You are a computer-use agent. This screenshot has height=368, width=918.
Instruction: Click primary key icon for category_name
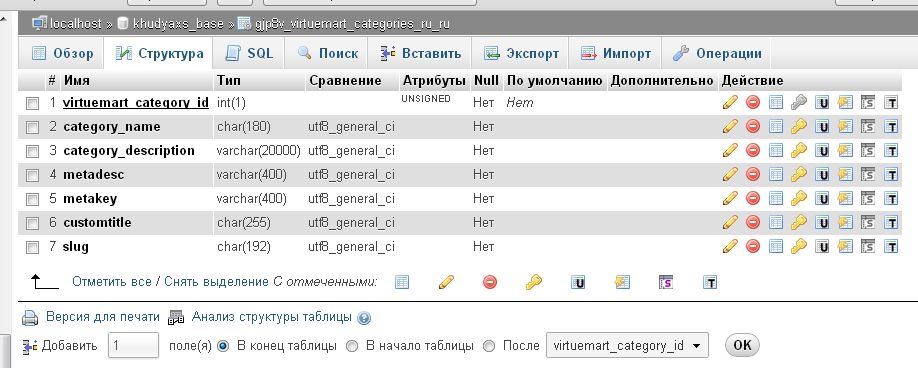(x=799, y=127)
